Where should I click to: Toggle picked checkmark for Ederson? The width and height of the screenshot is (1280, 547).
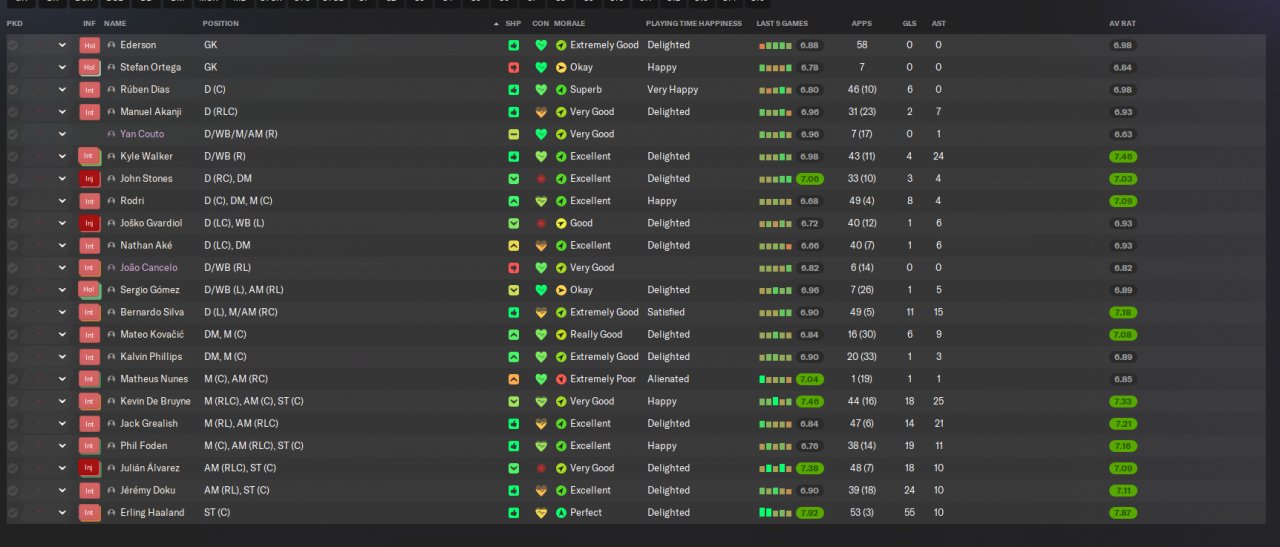click(x=12, y=45)
